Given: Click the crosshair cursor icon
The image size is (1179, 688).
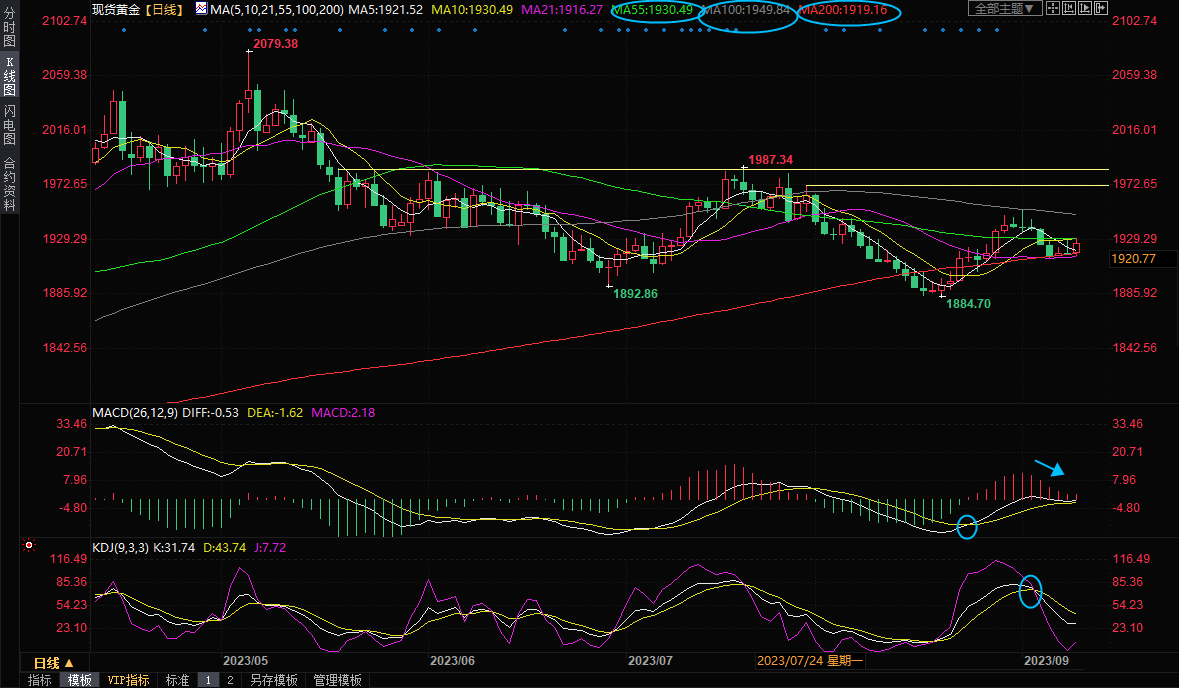Looking at the screenshot, I should click(1053, 8).
